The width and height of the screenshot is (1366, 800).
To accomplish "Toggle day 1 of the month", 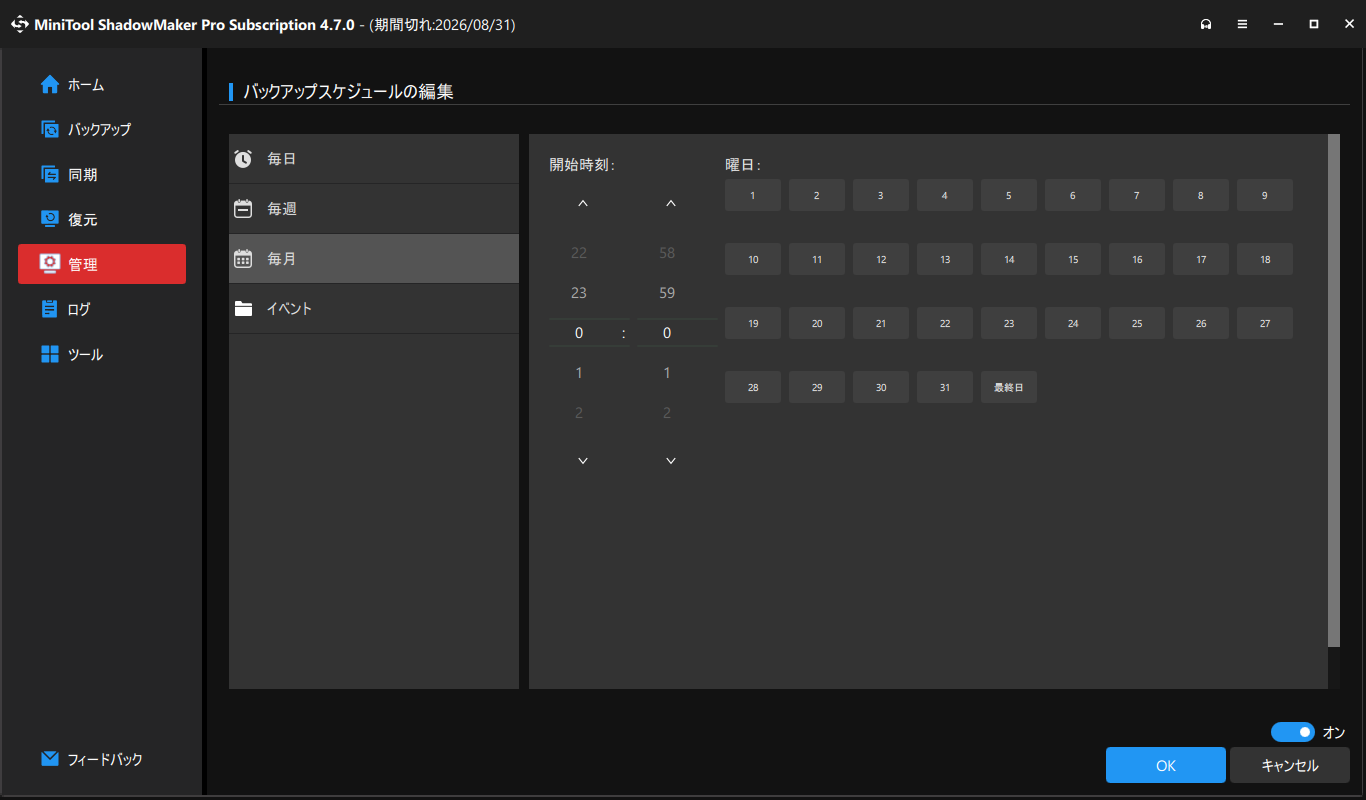I will [x=753, y=195].
